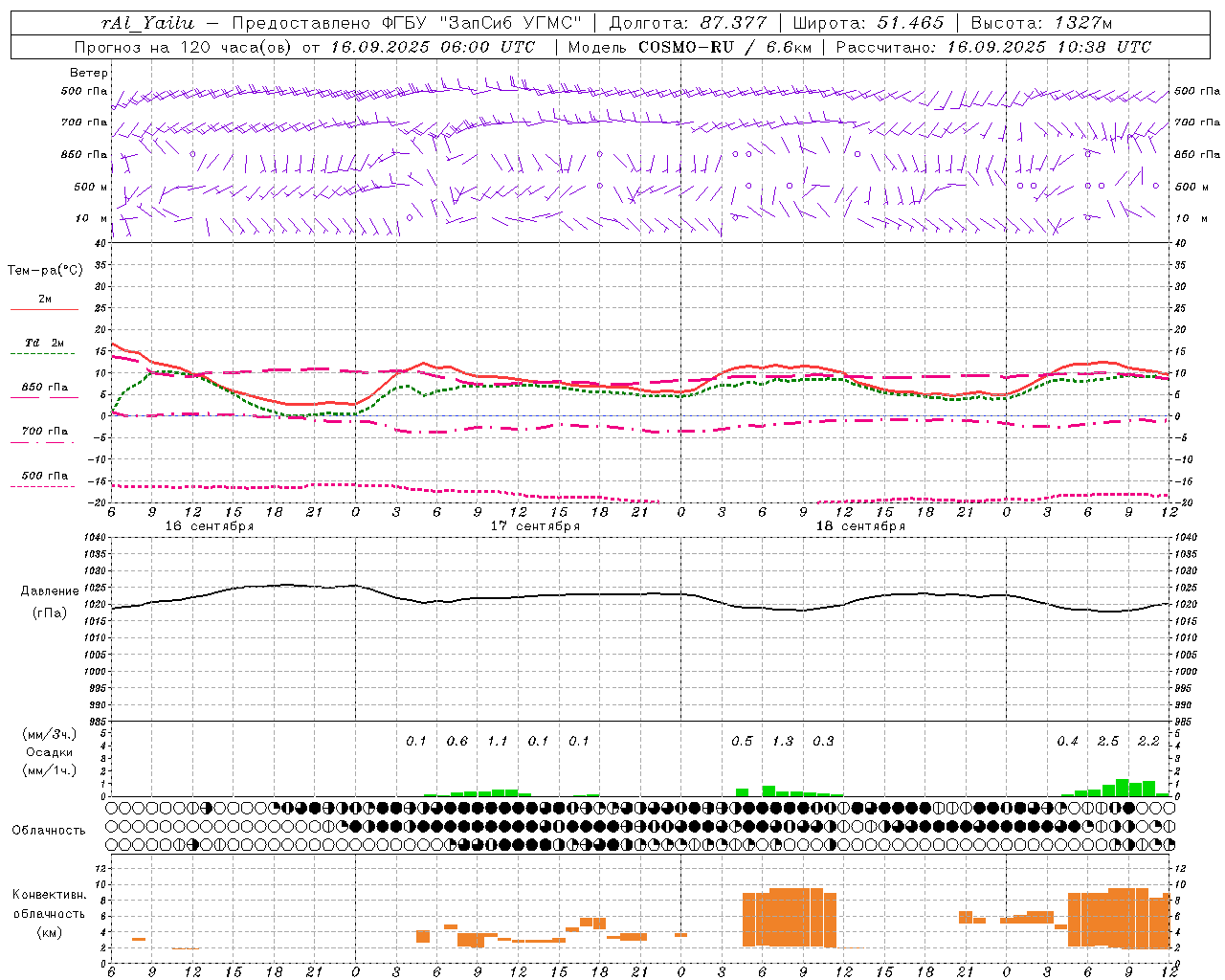This screenshot has width=1225, height=980.
Task: Select the Тем-ра(°C) panel title
Action: (x=45, y=271)
